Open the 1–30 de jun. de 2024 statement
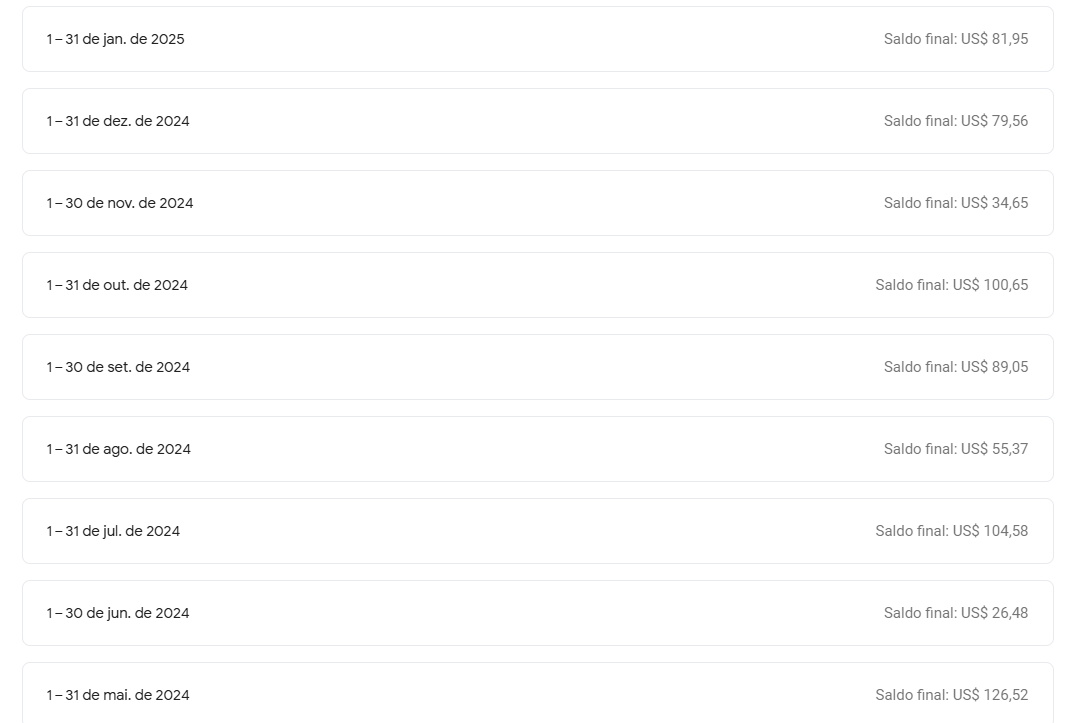 118,613
